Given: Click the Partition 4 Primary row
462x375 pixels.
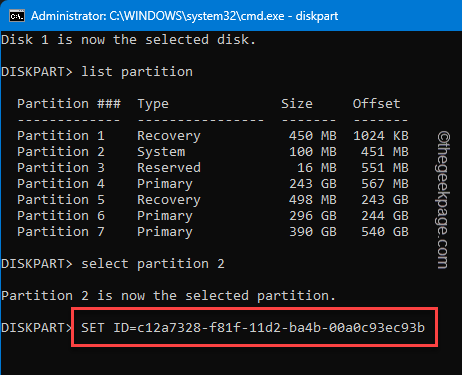Looking at the screenshot, I should 213,184.
